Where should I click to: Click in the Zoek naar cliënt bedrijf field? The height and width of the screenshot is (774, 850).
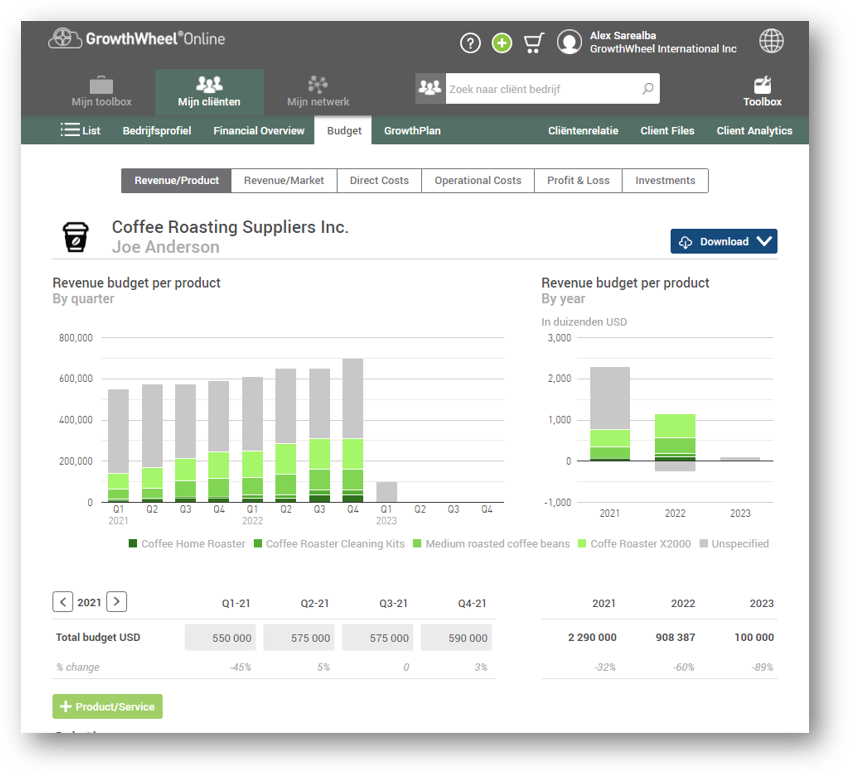[x=542, y=88]
